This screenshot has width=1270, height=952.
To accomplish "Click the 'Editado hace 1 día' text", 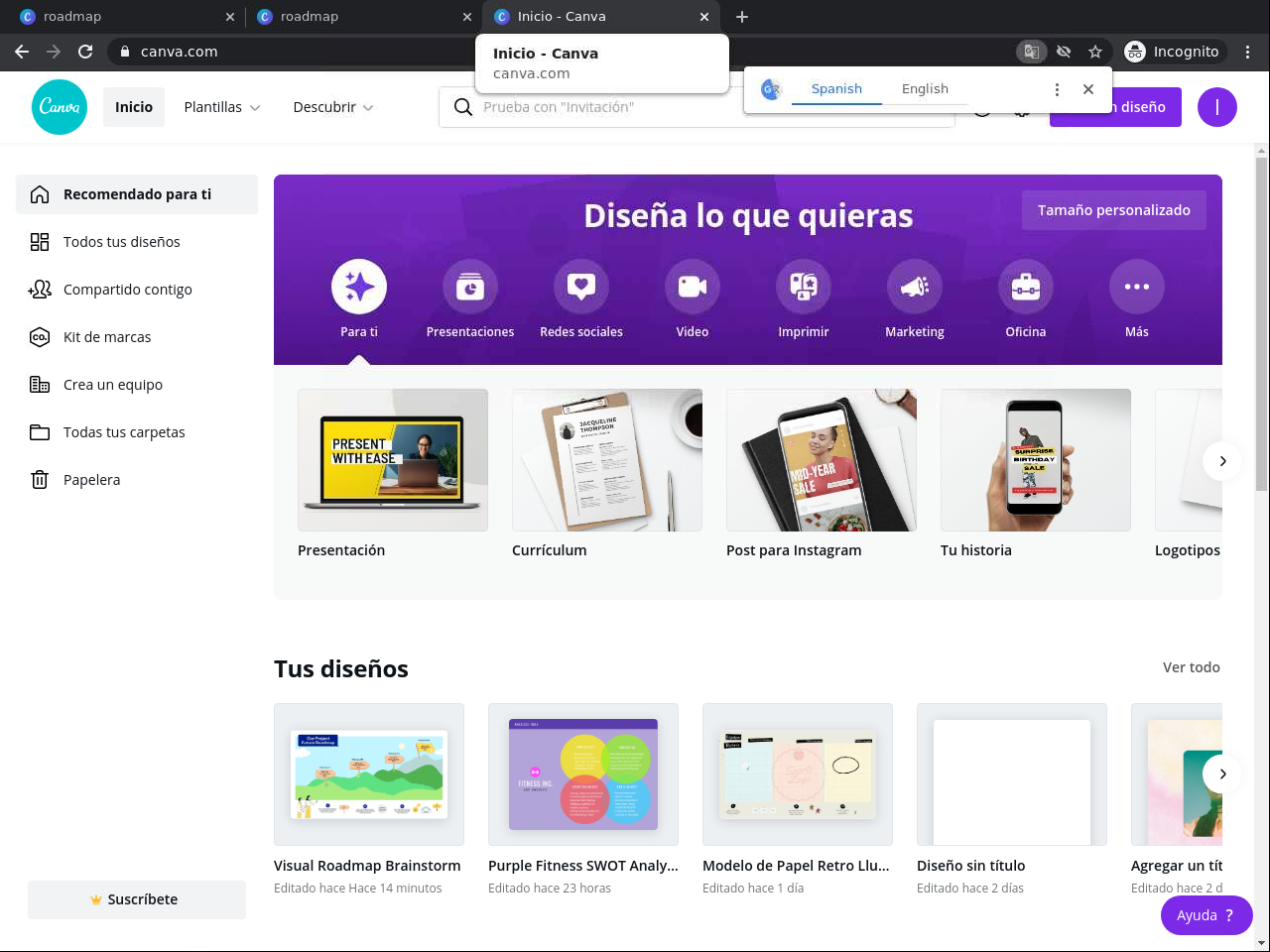I will [x=753, y=889].
